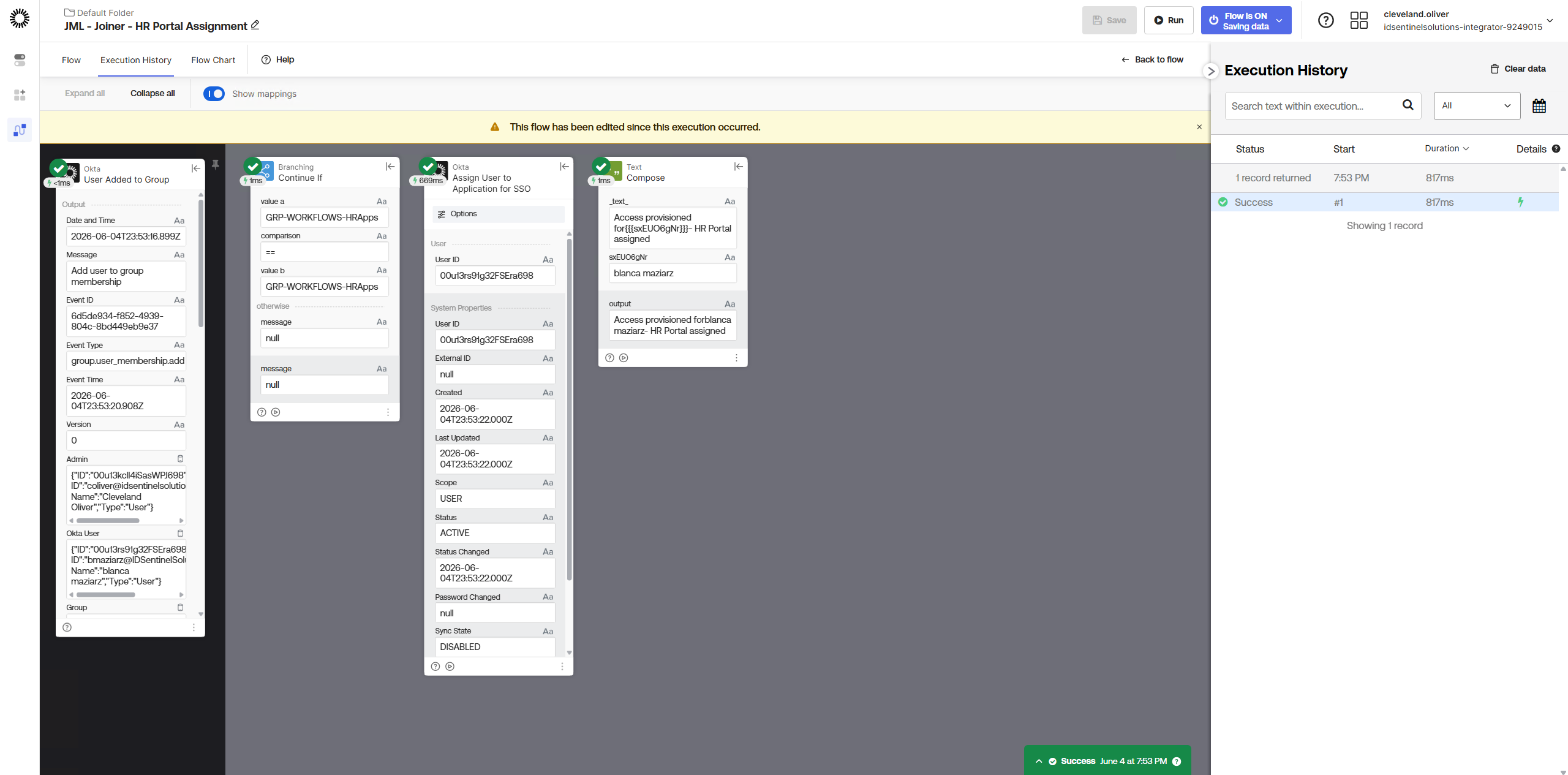Open more options on Compose card

click(x=736, y=358)
